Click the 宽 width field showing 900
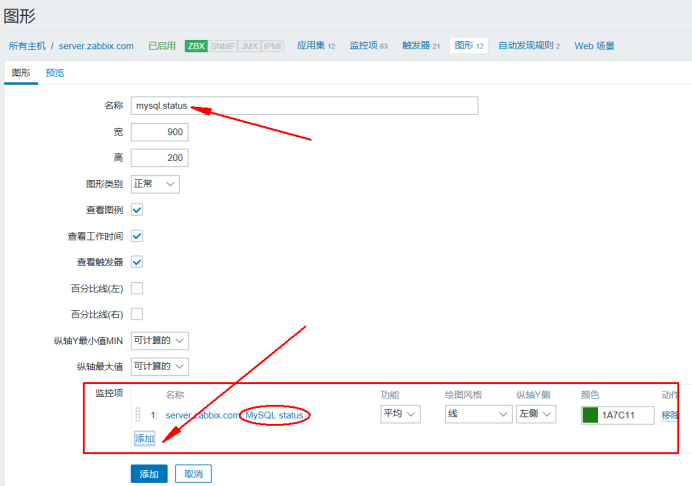This screenshot has height=486, width=692. pos(160,132)
